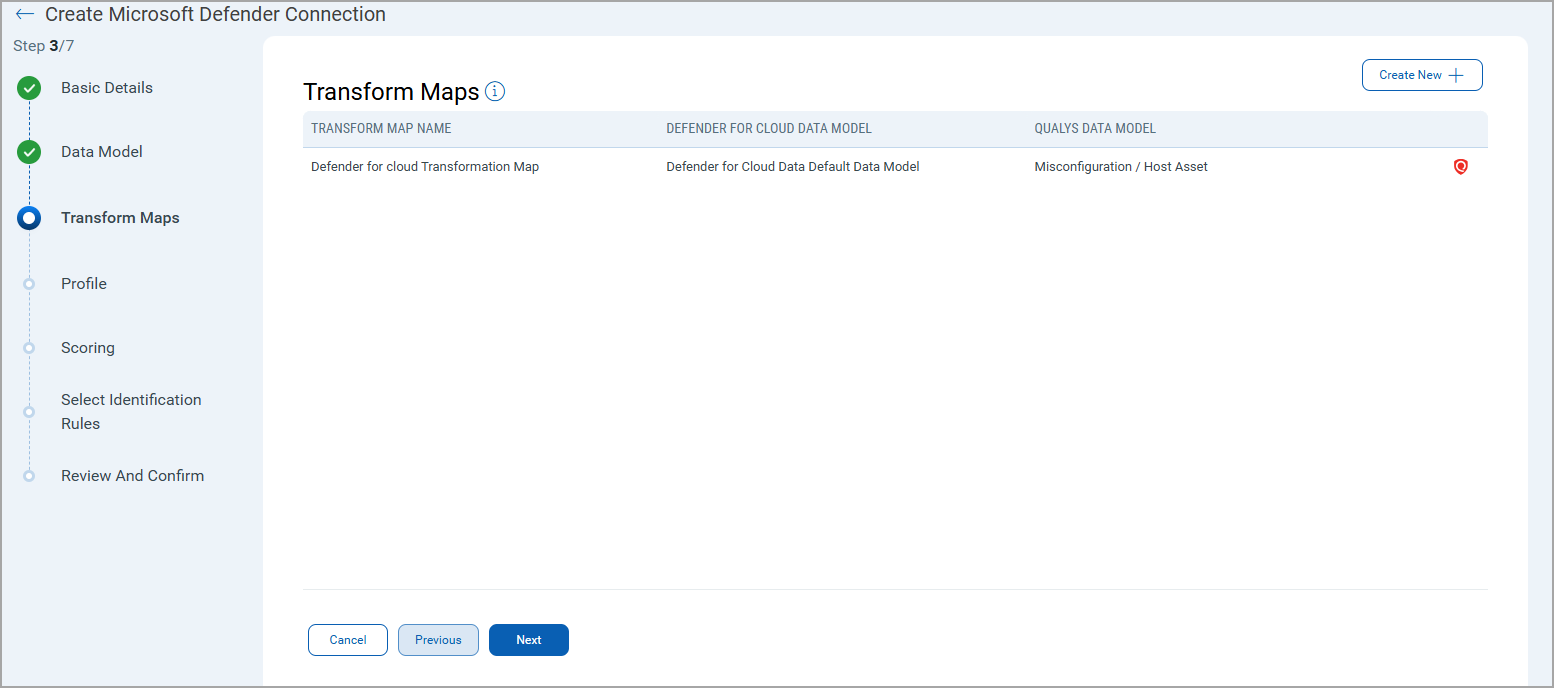Click the Transform Map Name column header
The height and width of the screenshot is (688, 1554).
(x=381, y=129)
